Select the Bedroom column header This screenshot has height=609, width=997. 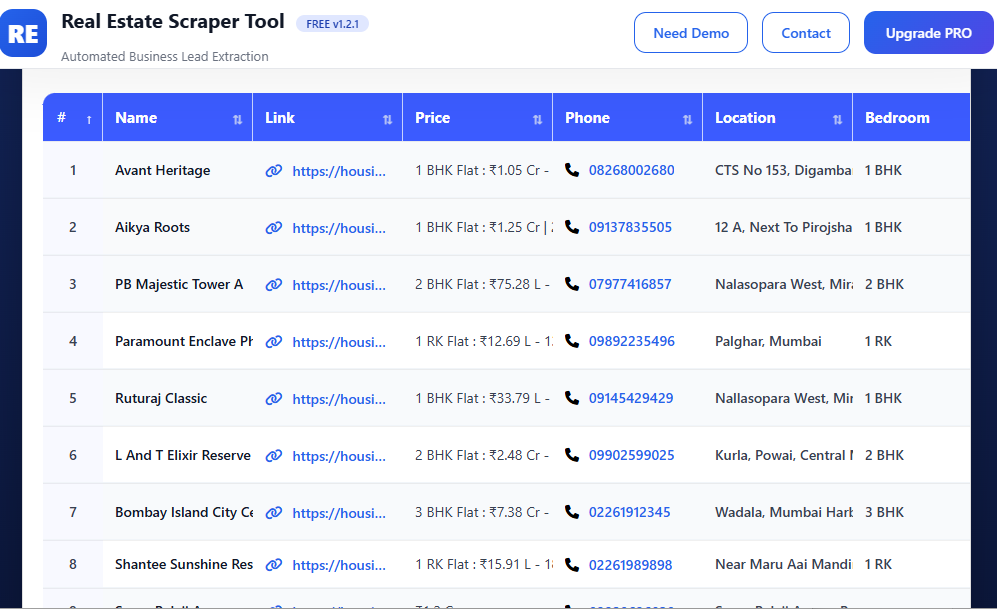(897, 118)
